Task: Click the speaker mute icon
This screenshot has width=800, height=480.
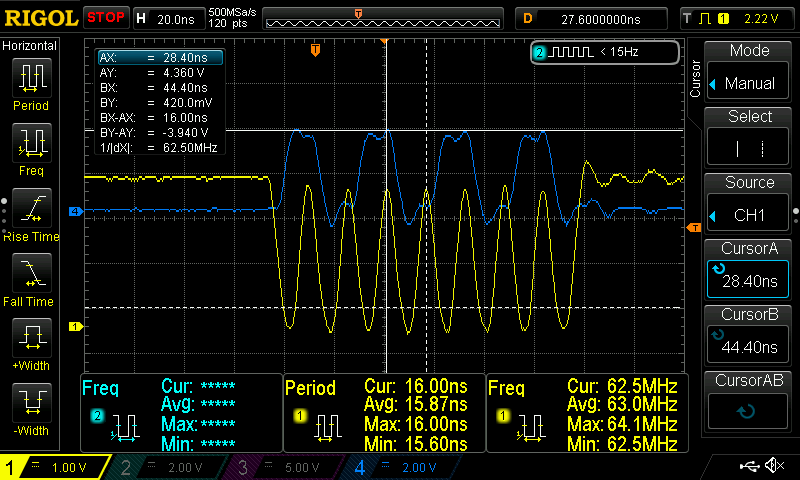Action: [x=773, y=466]
